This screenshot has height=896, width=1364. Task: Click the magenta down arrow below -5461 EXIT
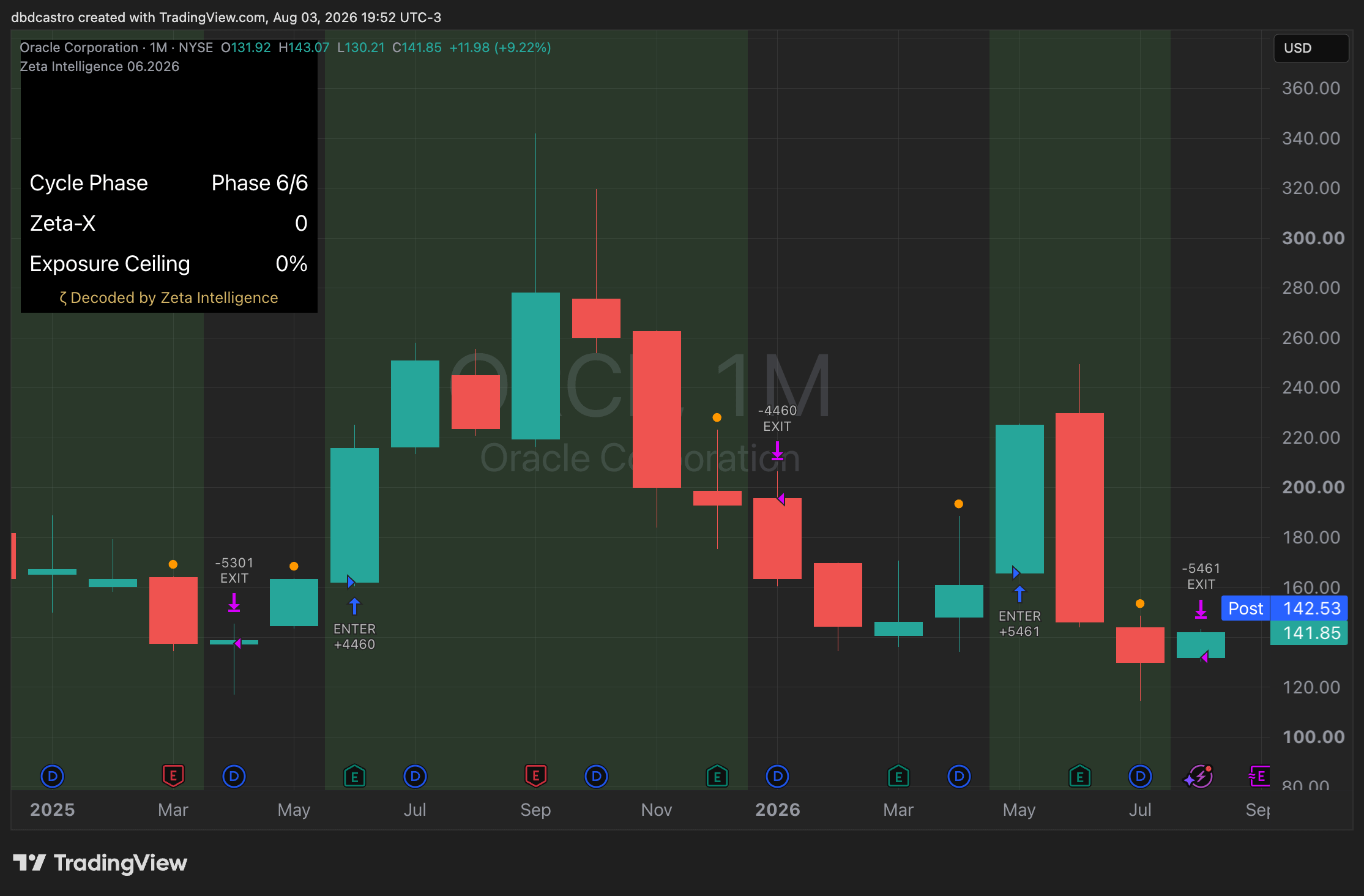(x=1201, y=609)
